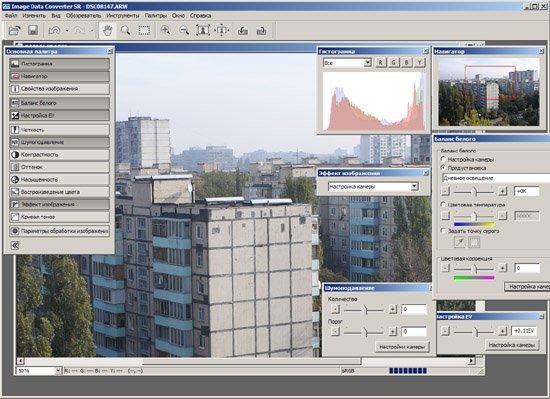Zoom in with the plus magnifier icon
The width and height of the screenshot is (550, 399).
(165, 31)
